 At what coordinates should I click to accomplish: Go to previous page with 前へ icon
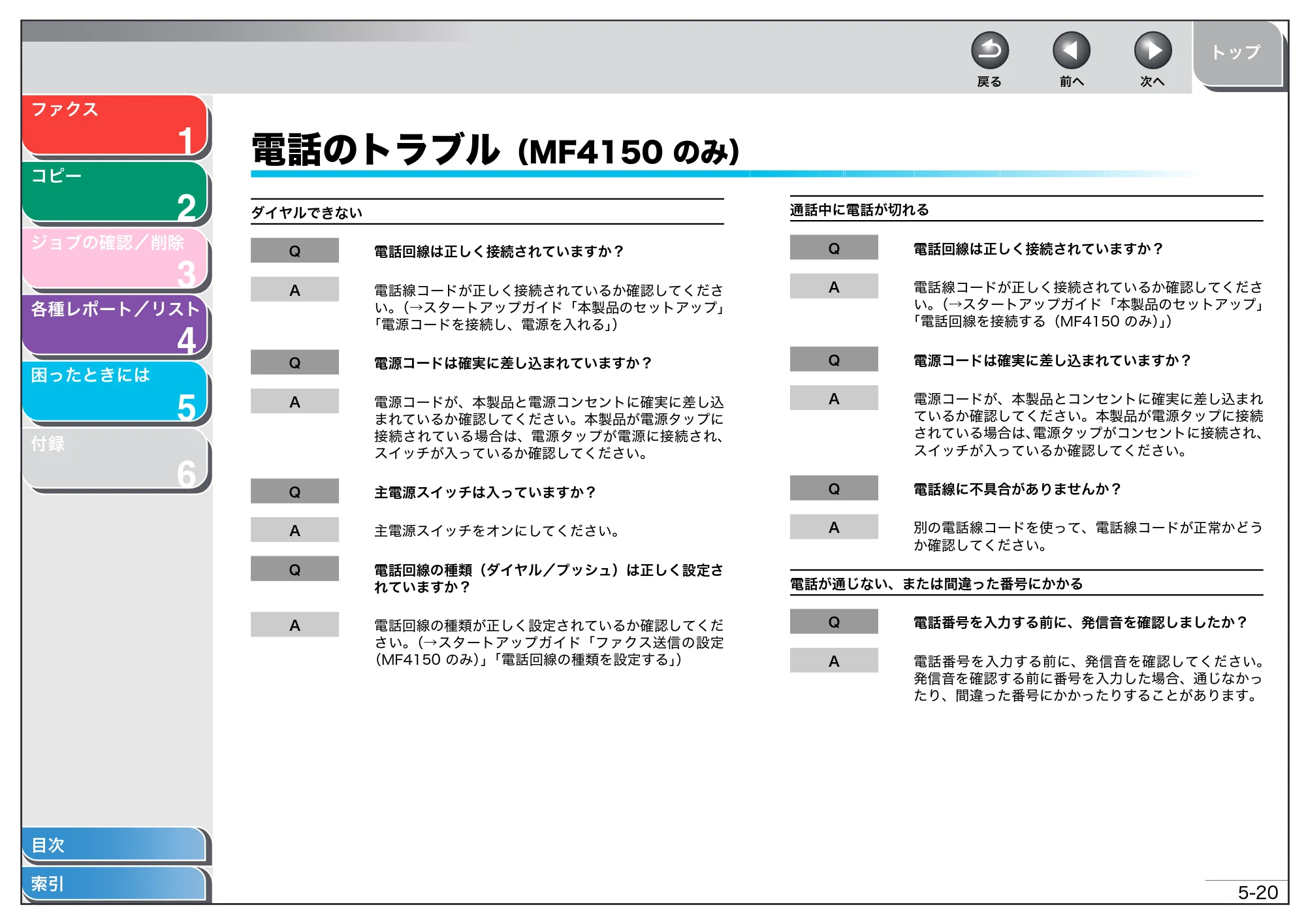point(1071,51)
